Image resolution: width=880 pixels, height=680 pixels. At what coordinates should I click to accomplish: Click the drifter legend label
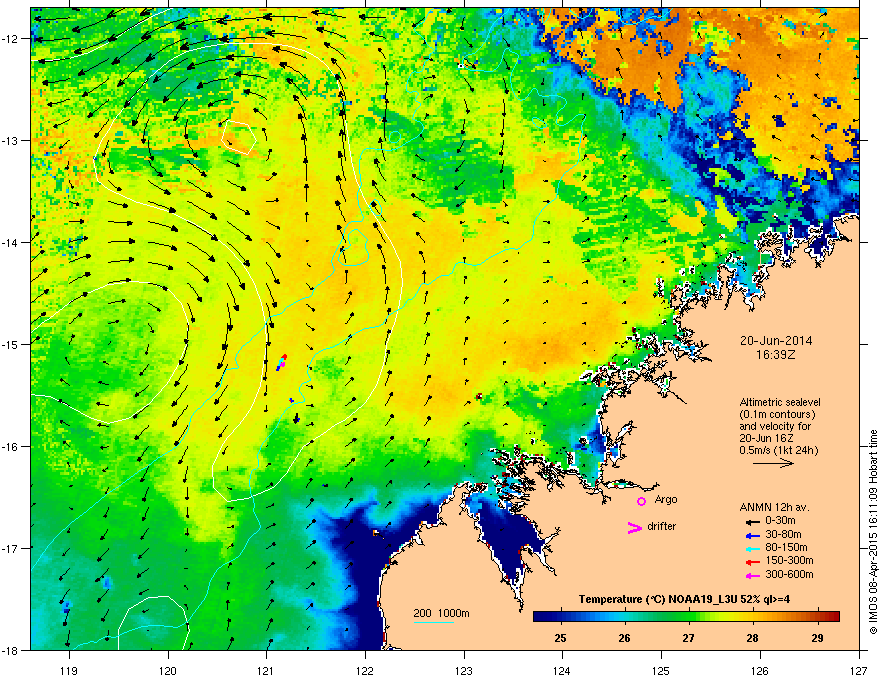662,526
